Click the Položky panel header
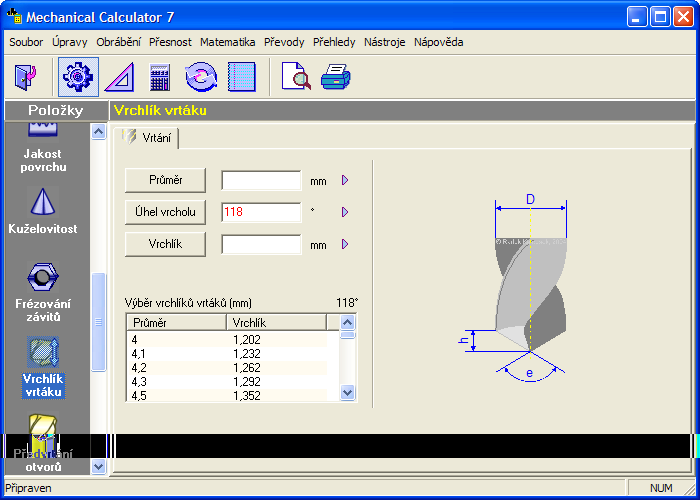Viewport: 700px width, 500px height. tap(56, 110)
